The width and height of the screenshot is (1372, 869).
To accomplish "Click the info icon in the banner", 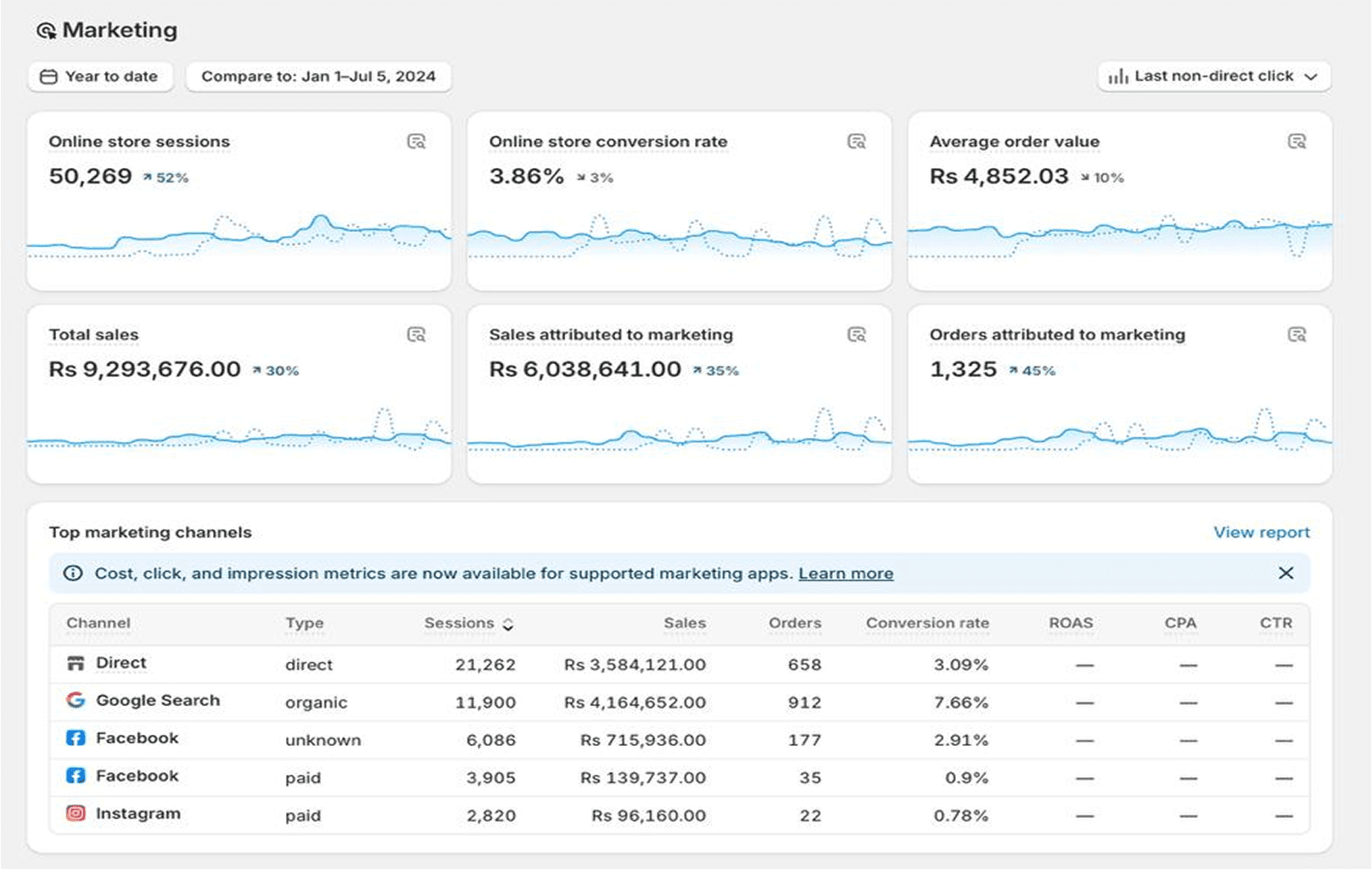I will coord(73,574).
